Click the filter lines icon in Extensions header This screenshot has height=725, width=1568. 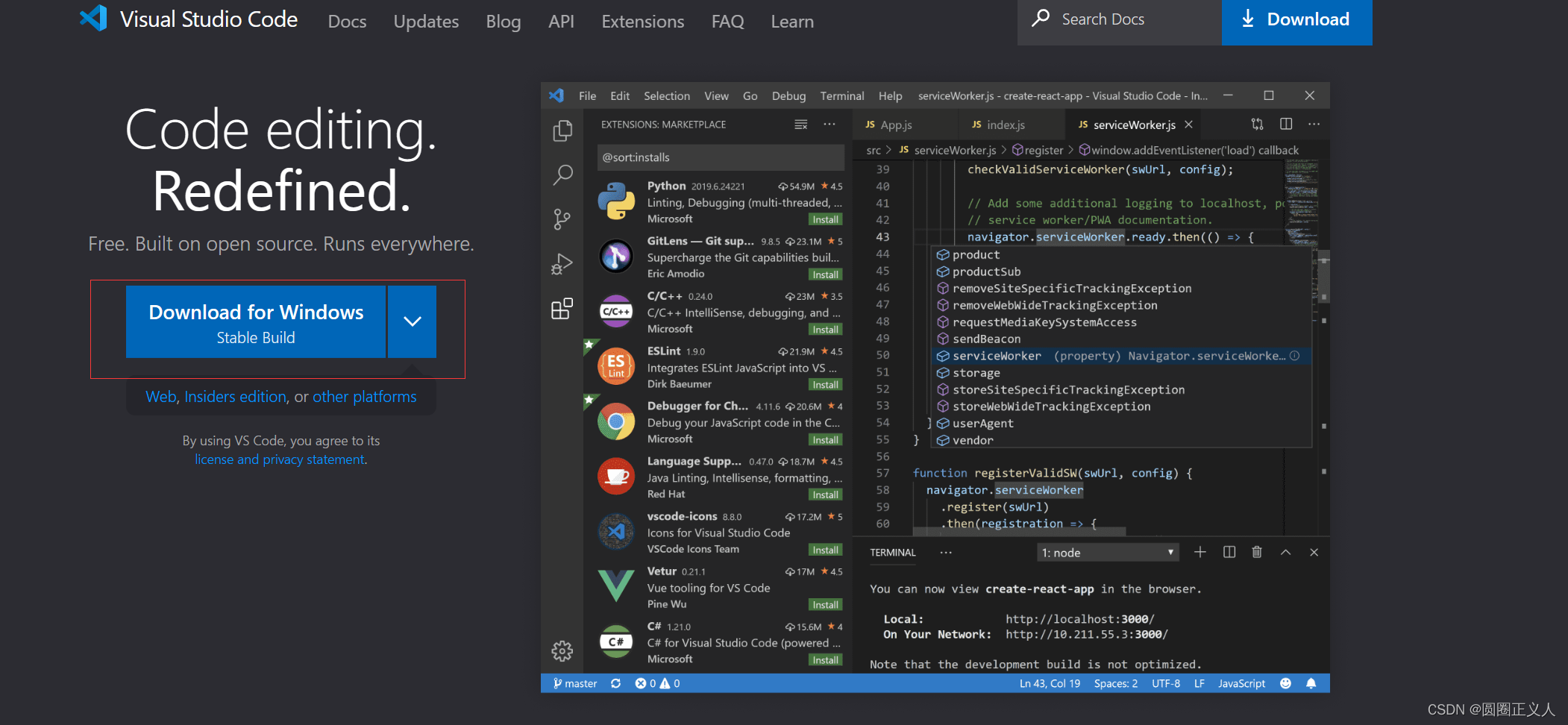point(800,125)
